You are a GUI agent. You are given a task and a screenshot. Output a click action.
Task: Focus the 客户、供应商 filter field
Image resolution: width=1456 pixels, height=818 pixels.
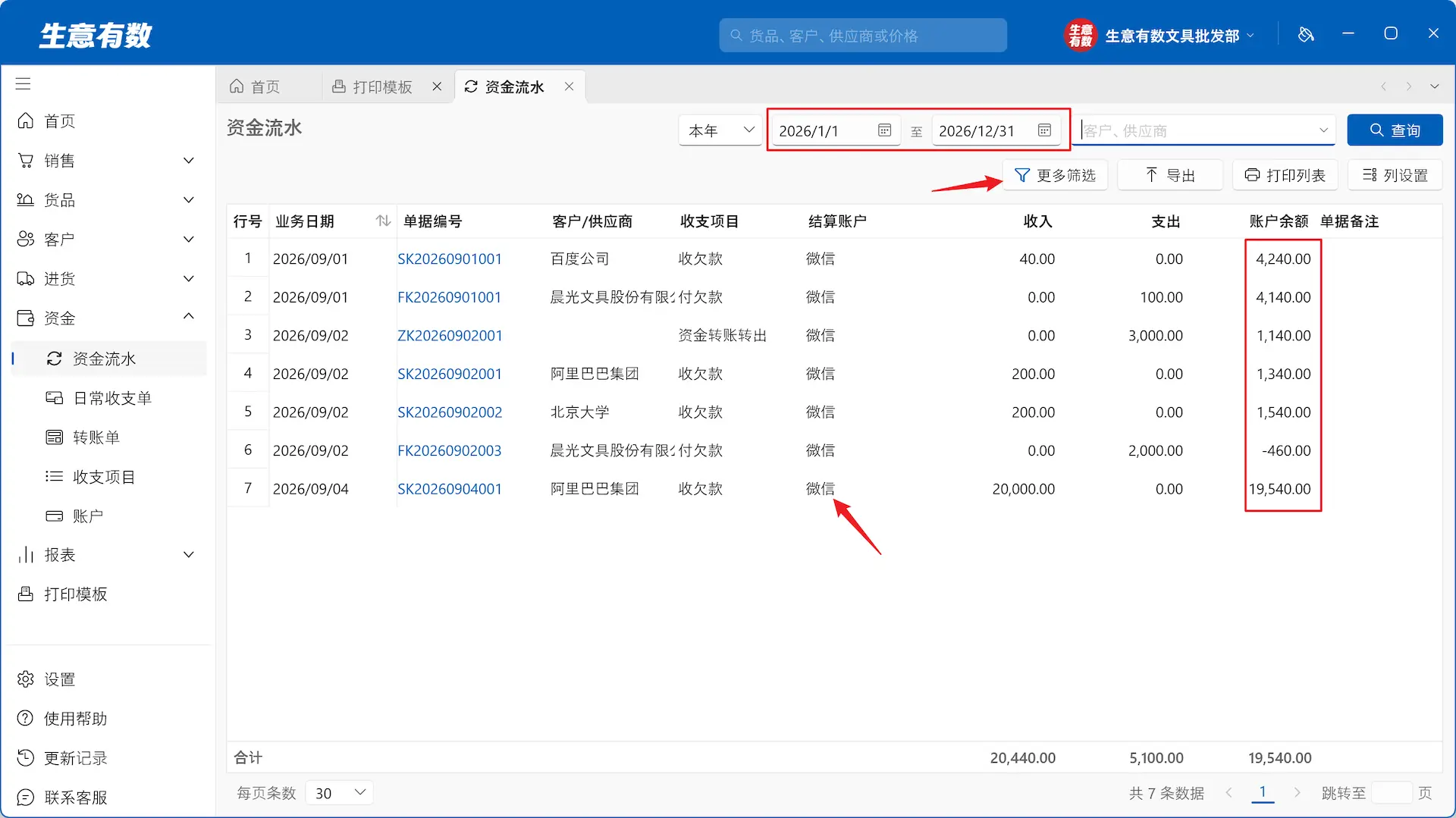click(x=1203, y=130)
